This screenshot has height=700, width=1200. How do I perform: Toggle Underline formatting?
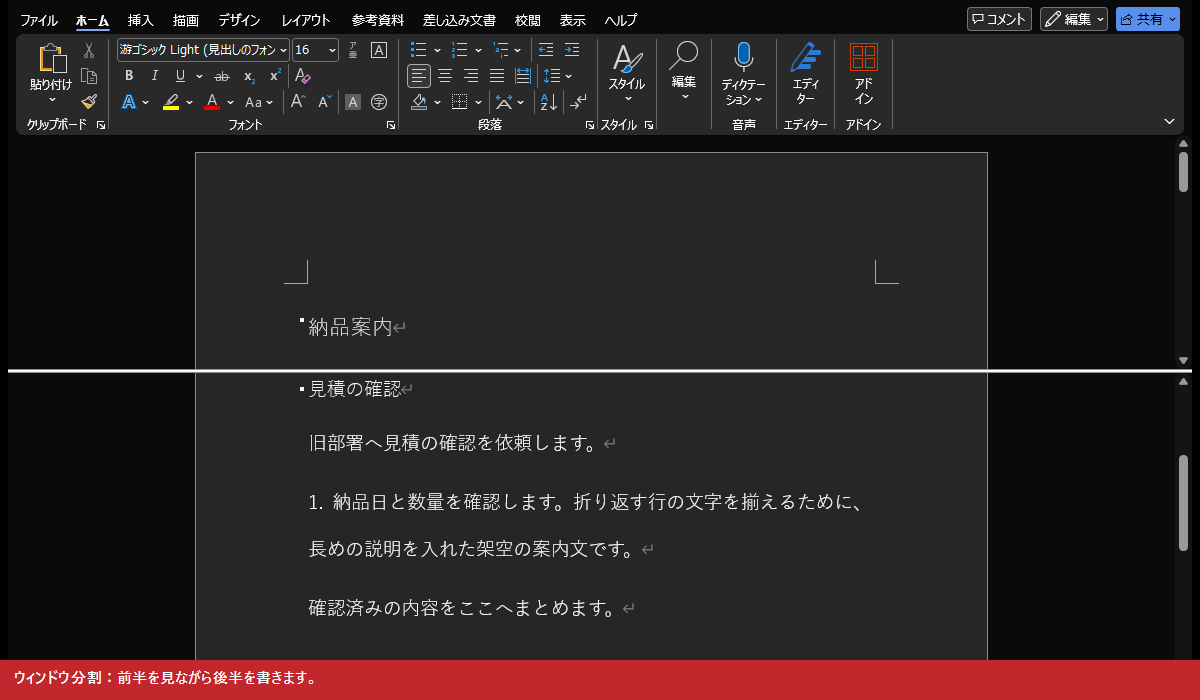[180, 76]
